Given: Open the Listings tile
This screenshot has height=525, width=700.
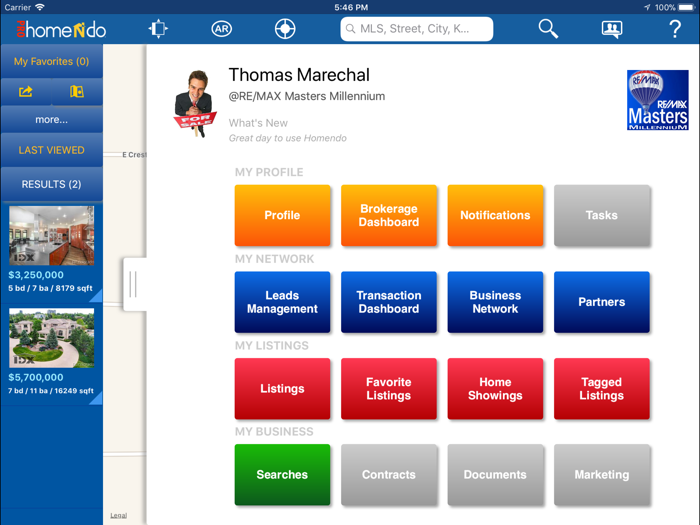Looking at the screenshot, I should click(283, 388).
